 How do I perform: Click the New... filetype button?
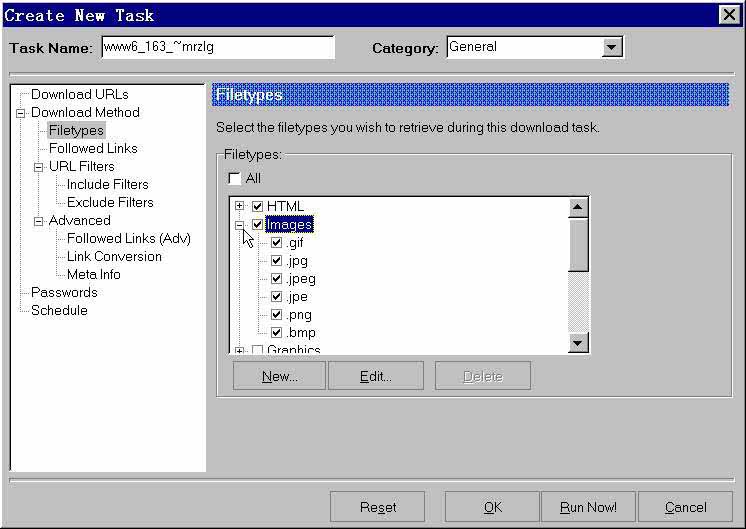[279, 377]
